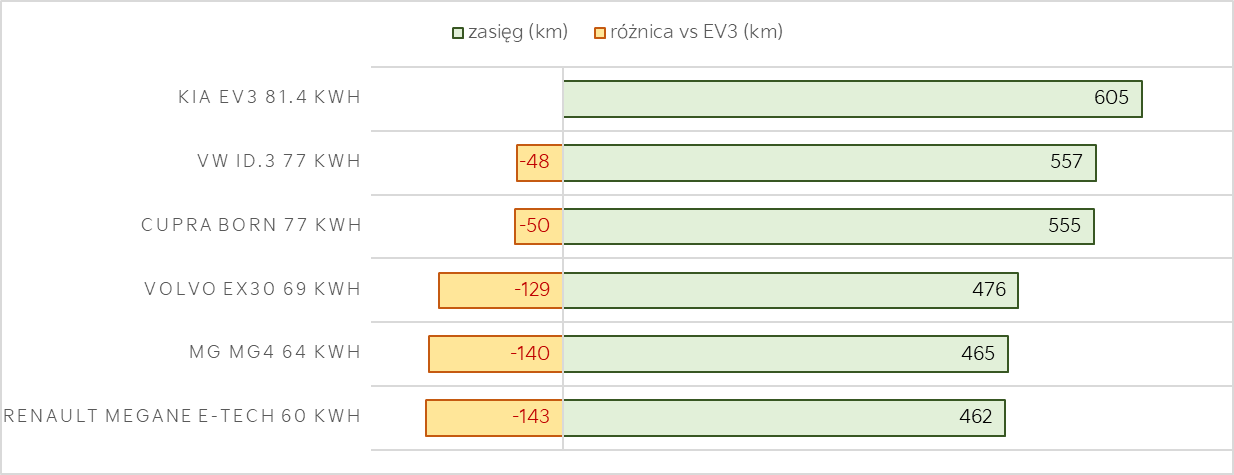Select 'RENAULT MEGANE E-TECH 60 KWH' label
This screenshot has height=475, width=1234.
click(x=182, y=417)
